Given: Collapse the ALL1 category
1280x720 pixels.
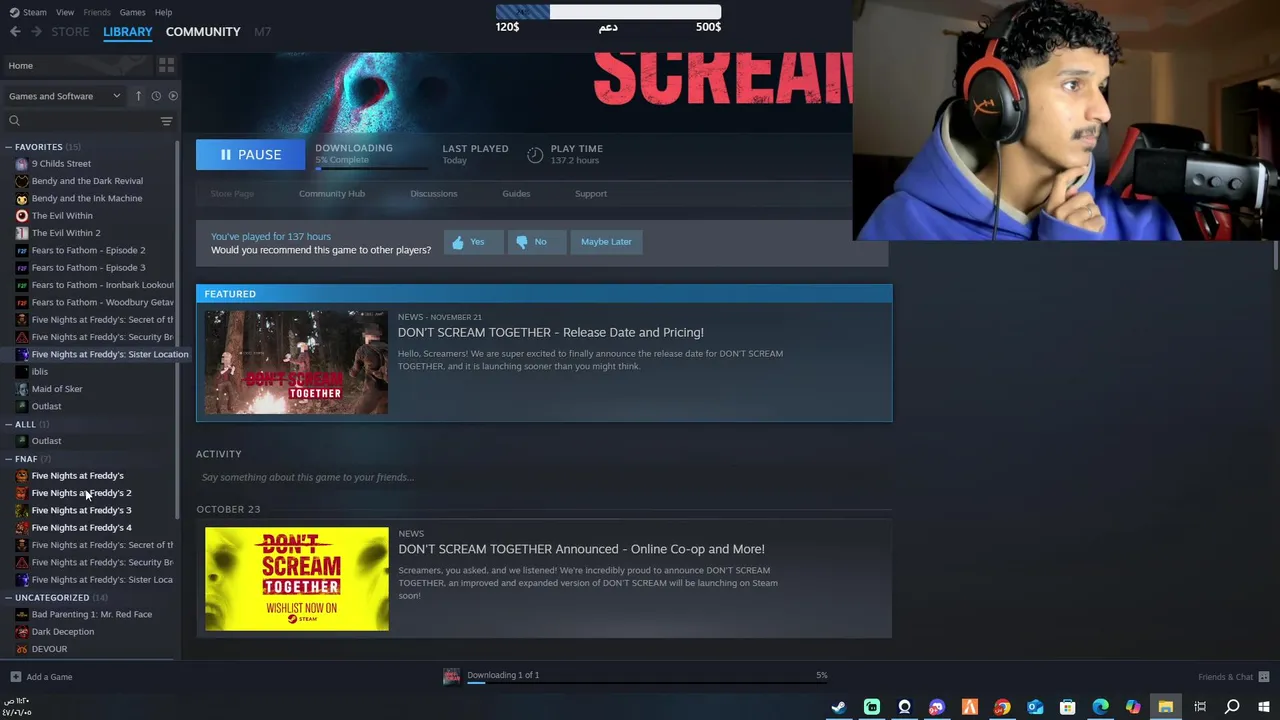Looking at the screenshot, I should 8,424.
